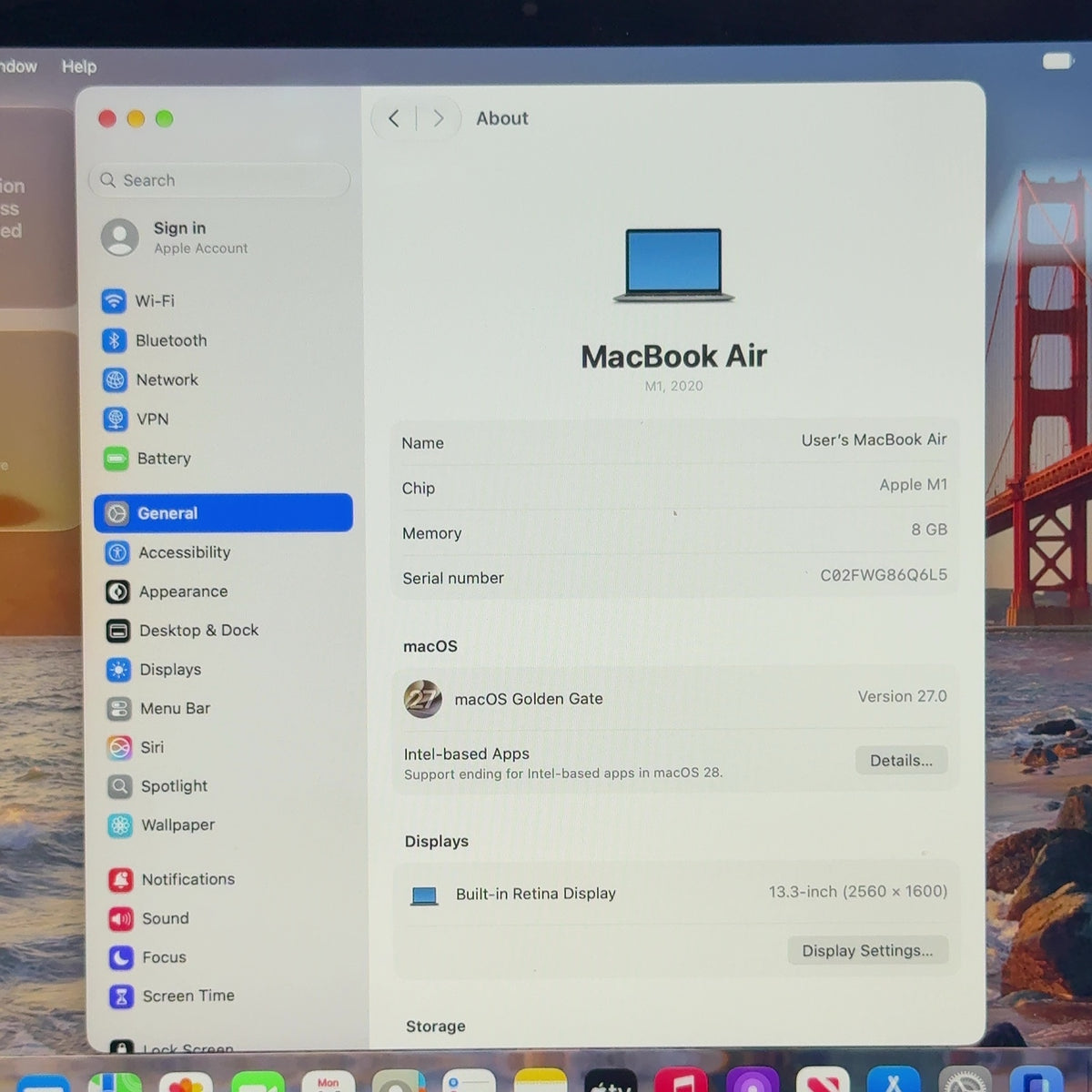Open Display Settings... button

click(867, 951)
